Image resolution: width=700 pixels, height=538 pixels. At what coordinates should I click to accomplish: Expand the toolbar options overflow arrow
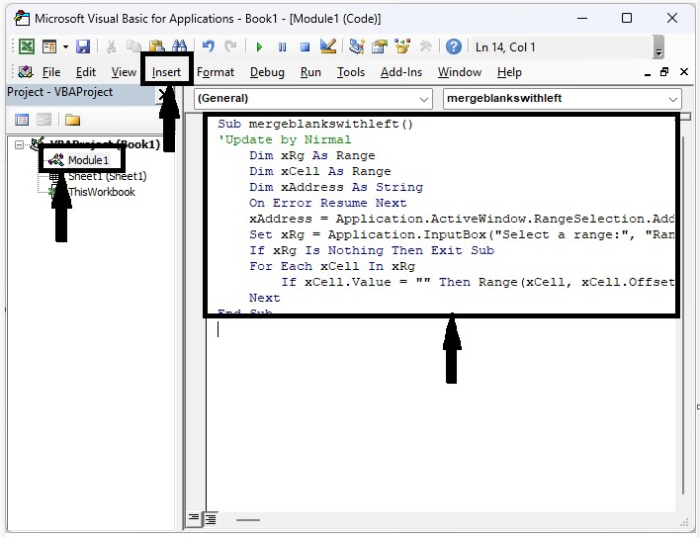click(658, 48)
